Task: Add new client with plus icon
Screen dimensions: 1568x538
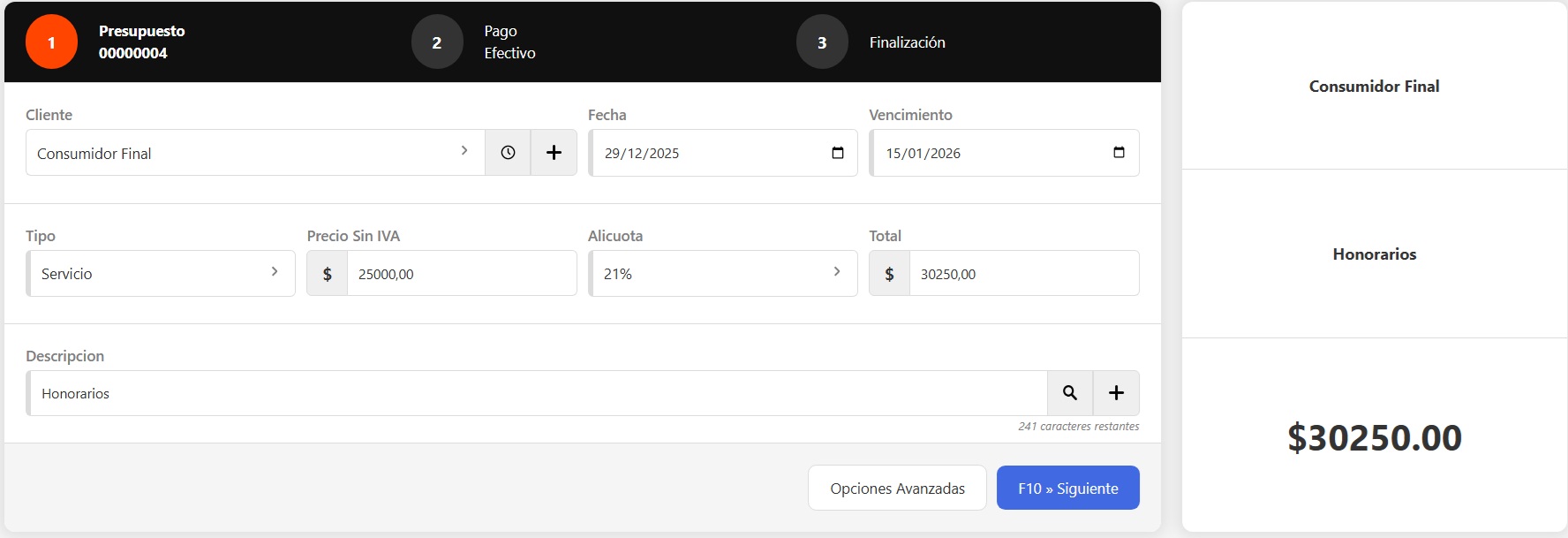Action: click(554, 153)
